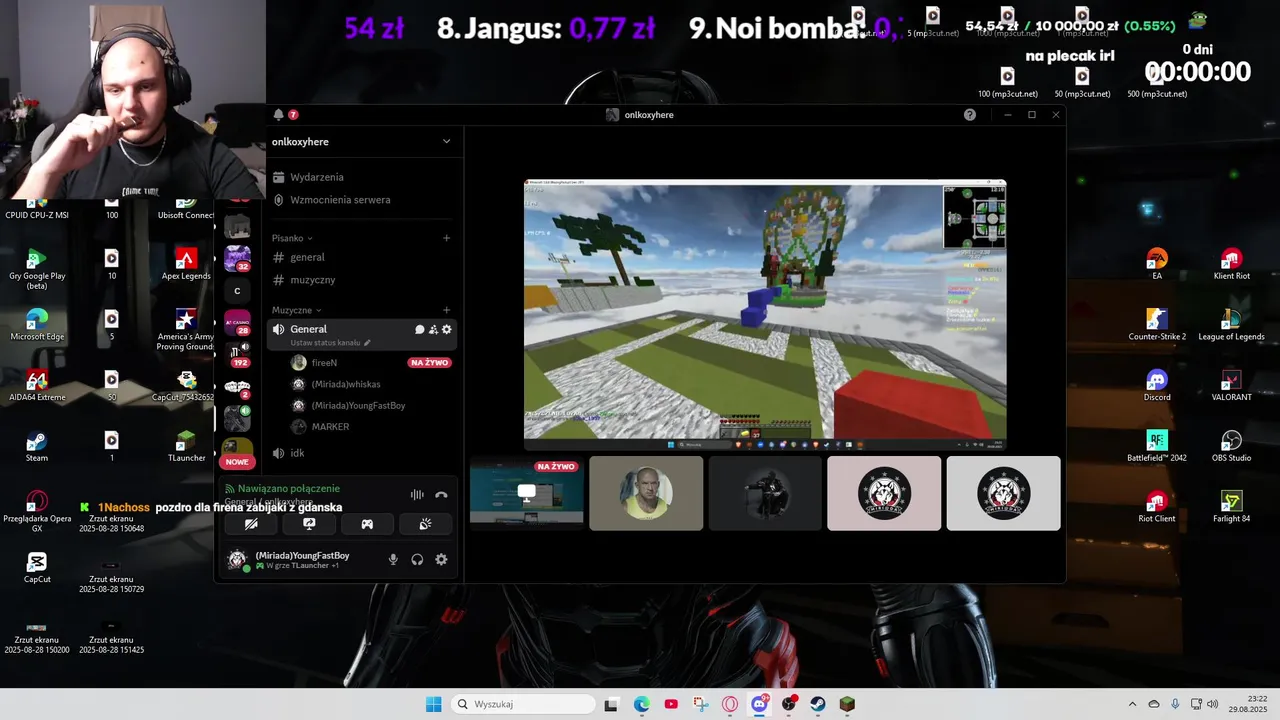Open League of Legends desktop shortcut
This screenshot has height=720, width=1280.
(x=1232, y=324)
